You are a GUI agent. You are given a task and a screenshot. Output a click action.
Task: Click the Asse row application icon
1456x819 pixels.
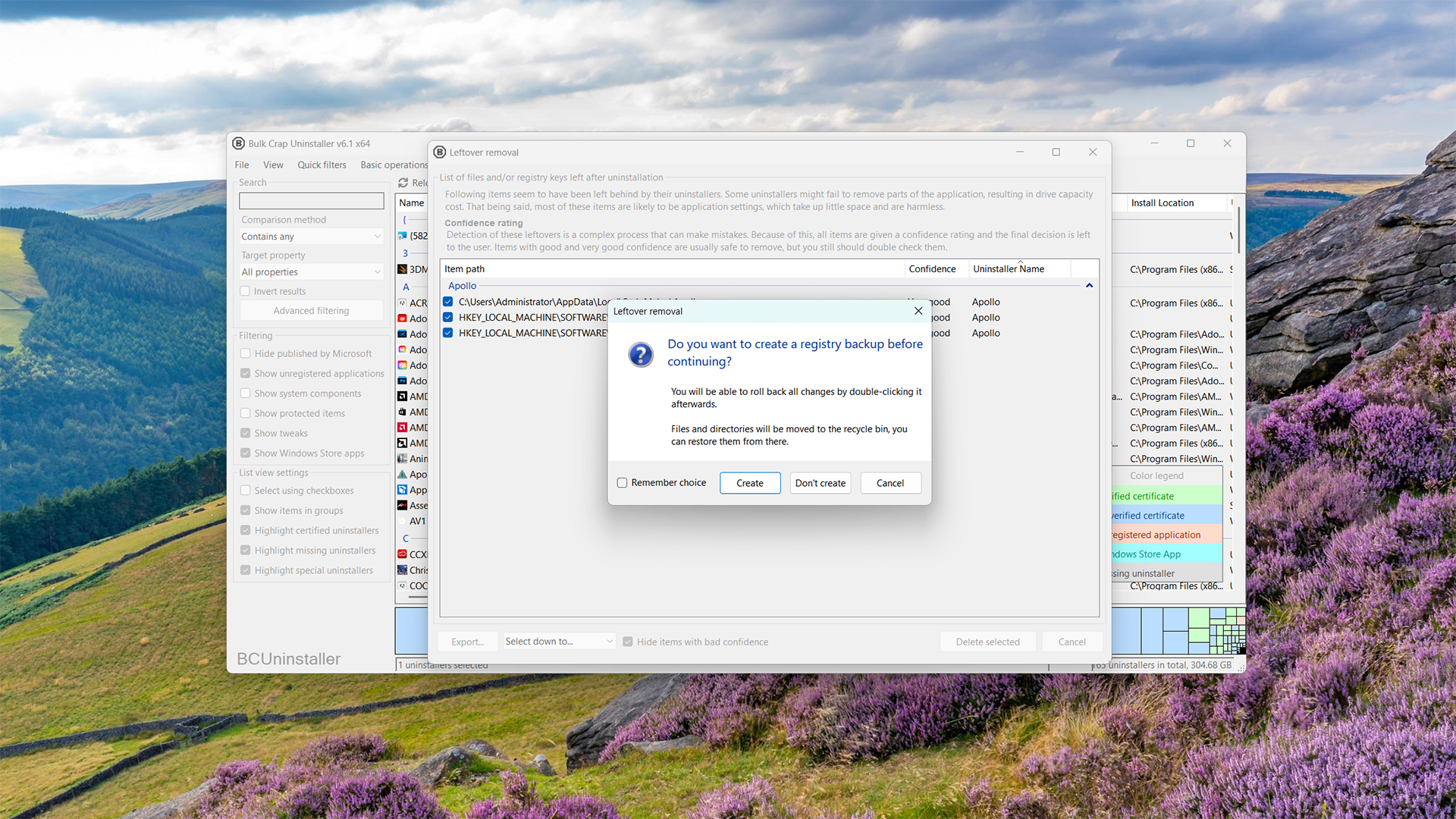403,506
